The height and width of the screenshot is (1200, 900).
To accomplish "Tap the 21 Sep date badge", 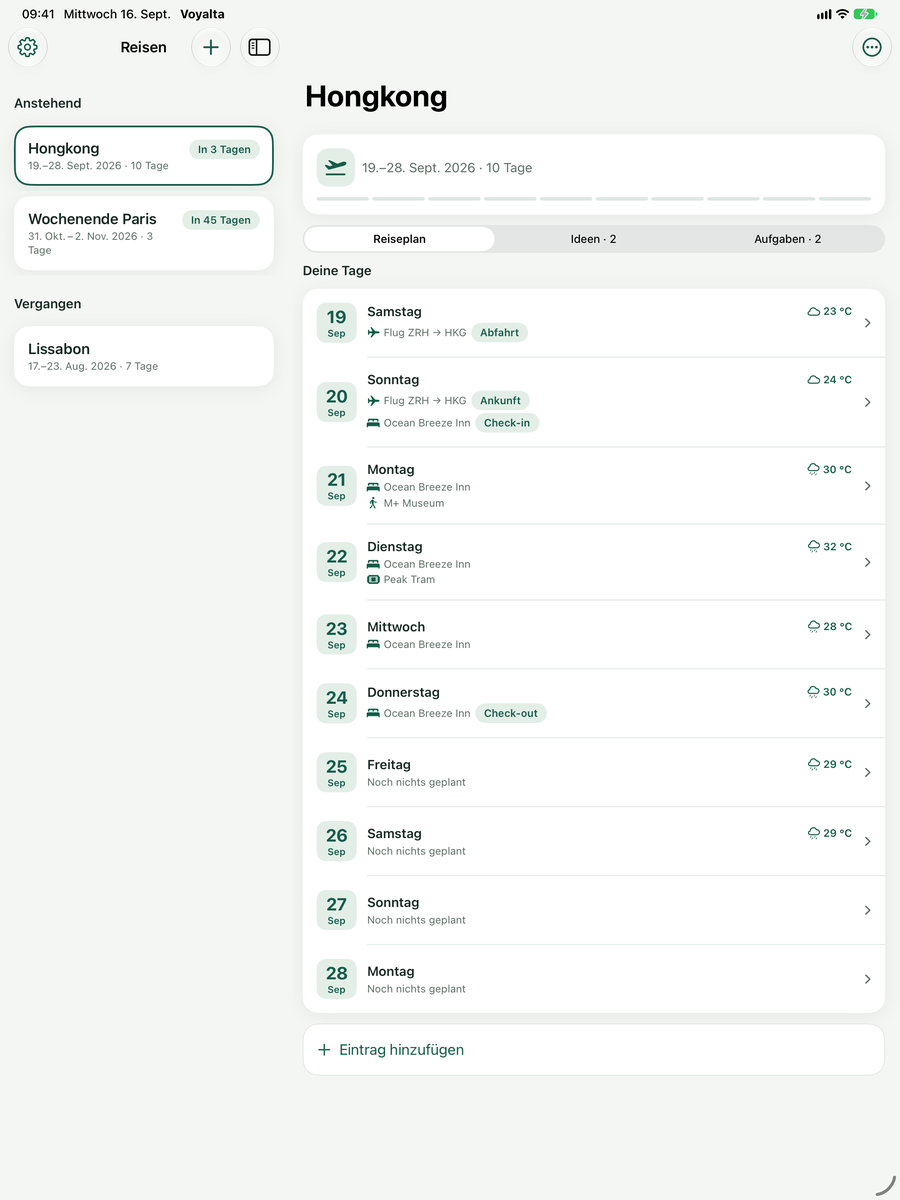I will [336, 485].
